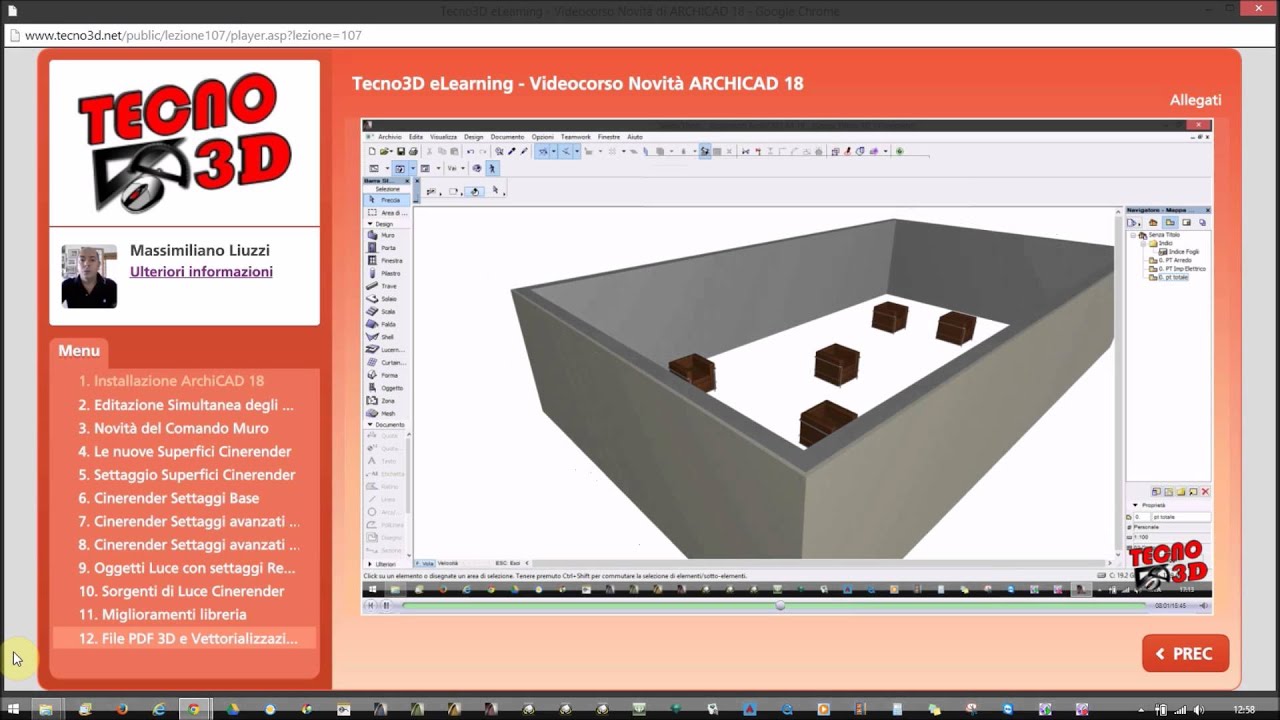
Task: Collapse the Documento section in toolbox
Action: coord(369,425)
